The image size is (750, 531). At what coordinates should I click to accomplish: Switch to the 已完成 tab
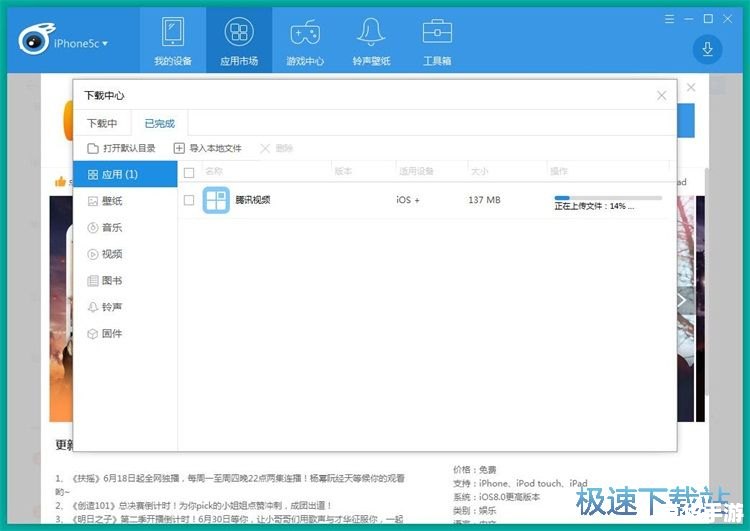click(160, 123)
